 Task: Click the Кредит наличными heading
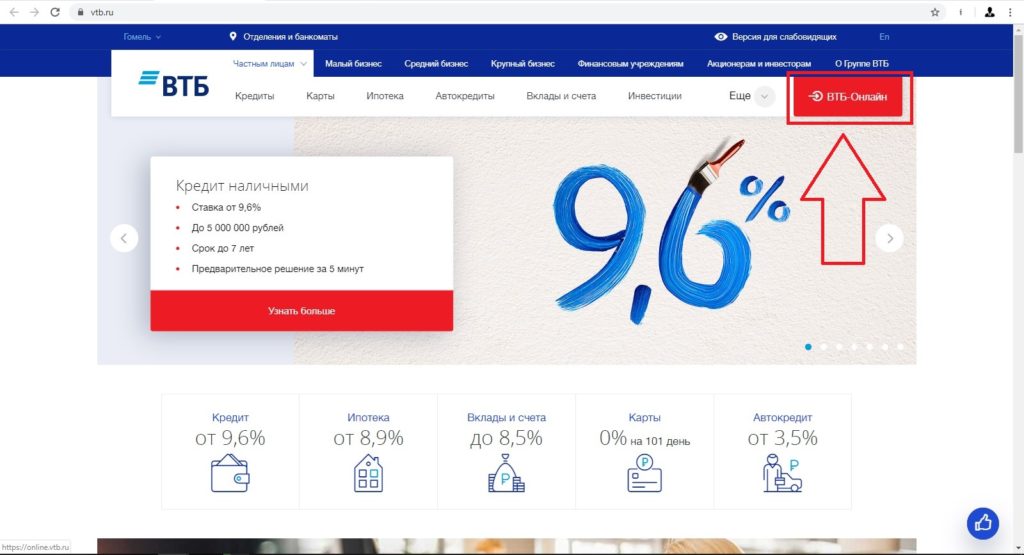242,186
